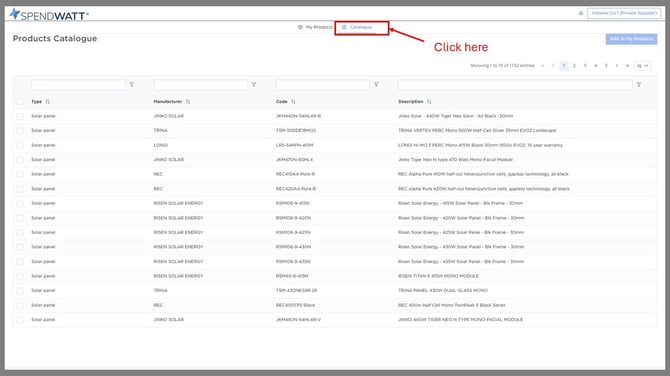This screenshot has height=376, width=670.
Task: Click the Add to My Products button
Action: click(631, 39)
